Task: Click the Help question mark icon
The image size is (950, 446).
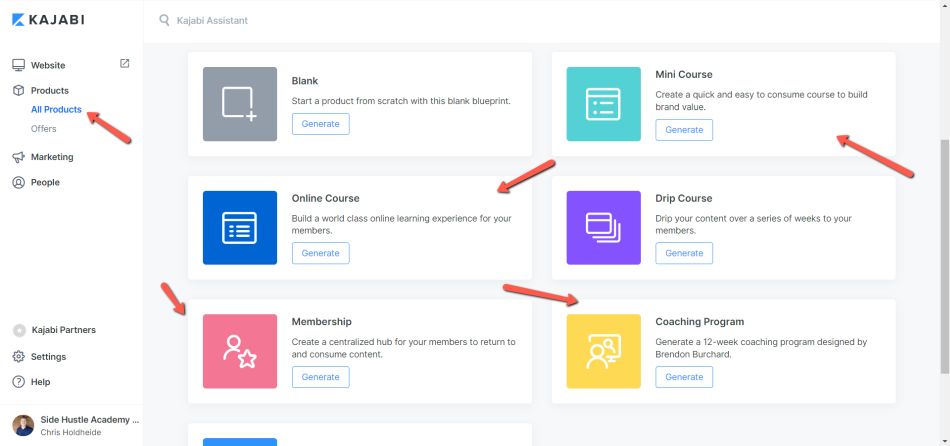Action: [x=19, y=382]
